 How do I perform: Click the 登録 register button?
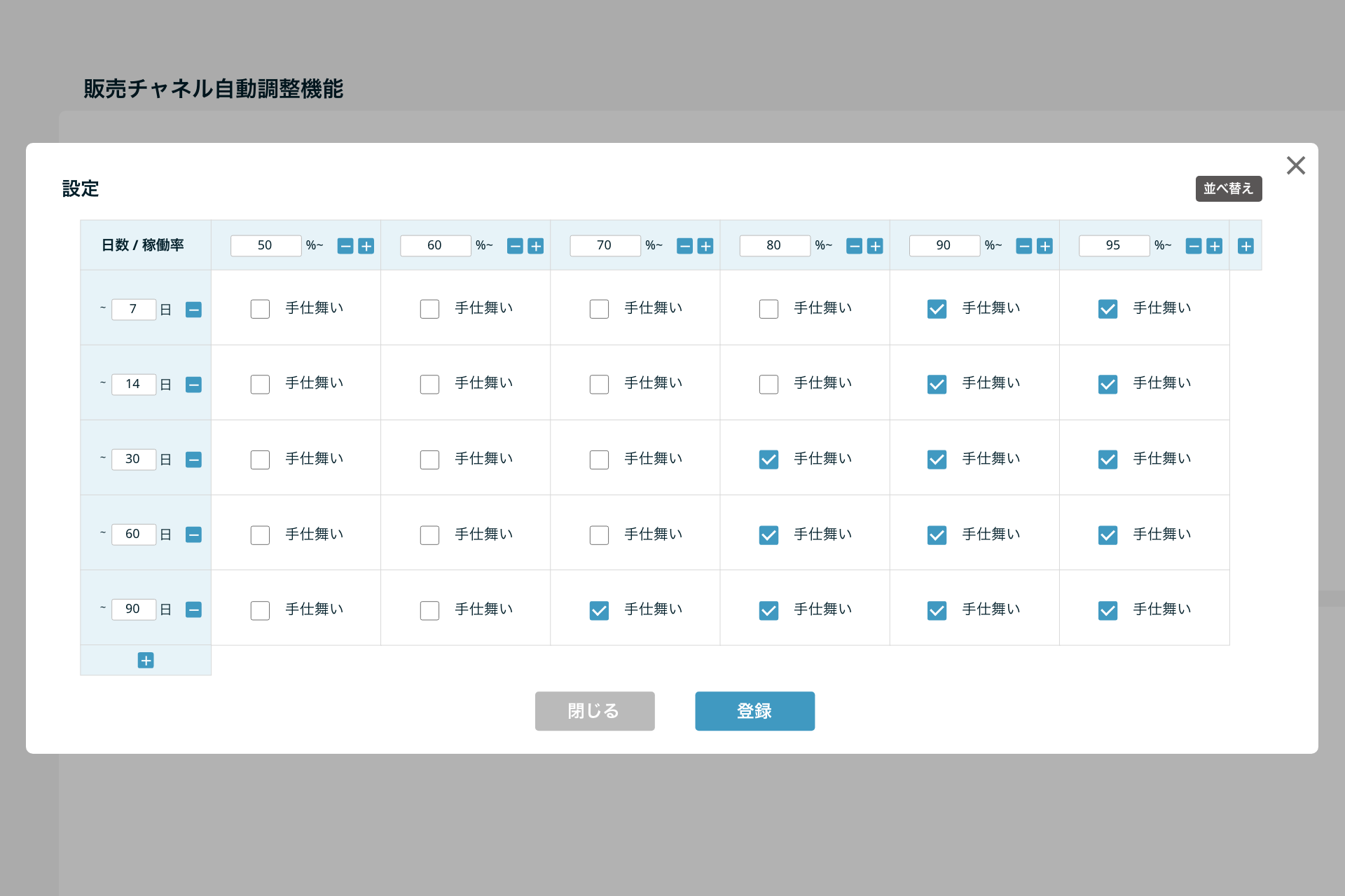click(x=754, y=711)
